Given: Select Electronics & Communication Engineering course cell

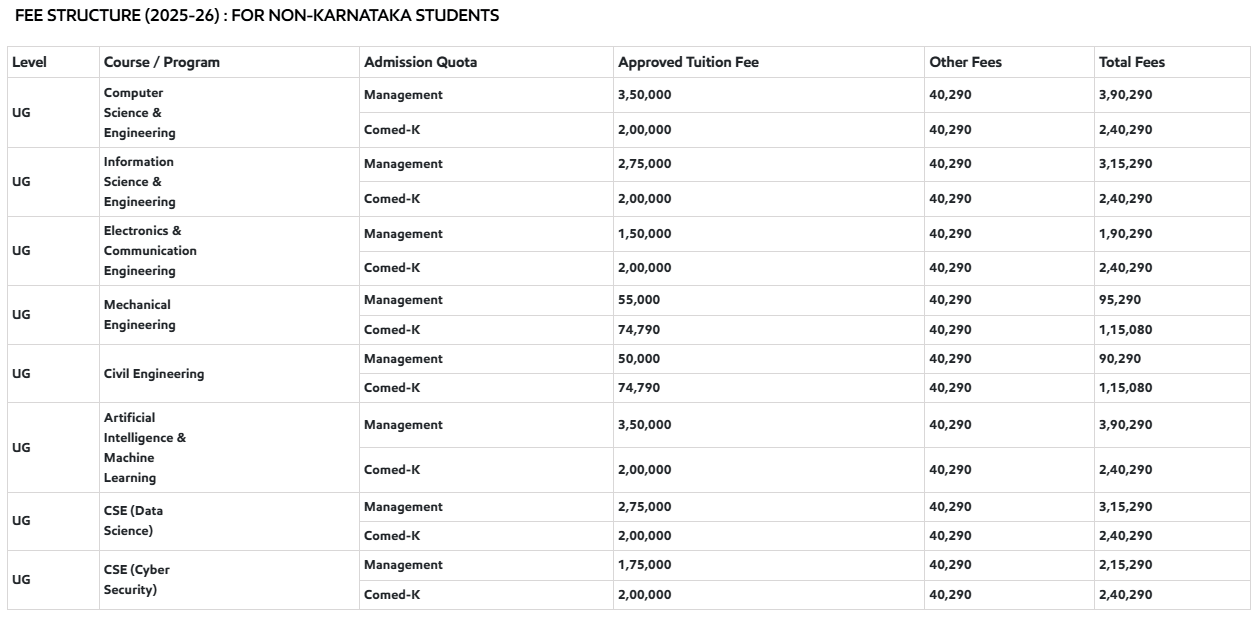Looking at the screenshot, I should click(150, 251).
